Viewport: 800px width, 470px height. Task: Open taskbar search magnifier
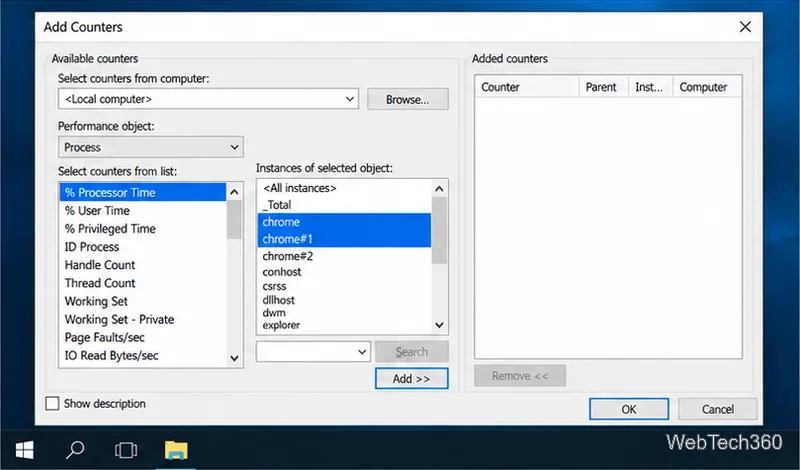[x=75, y=450]
